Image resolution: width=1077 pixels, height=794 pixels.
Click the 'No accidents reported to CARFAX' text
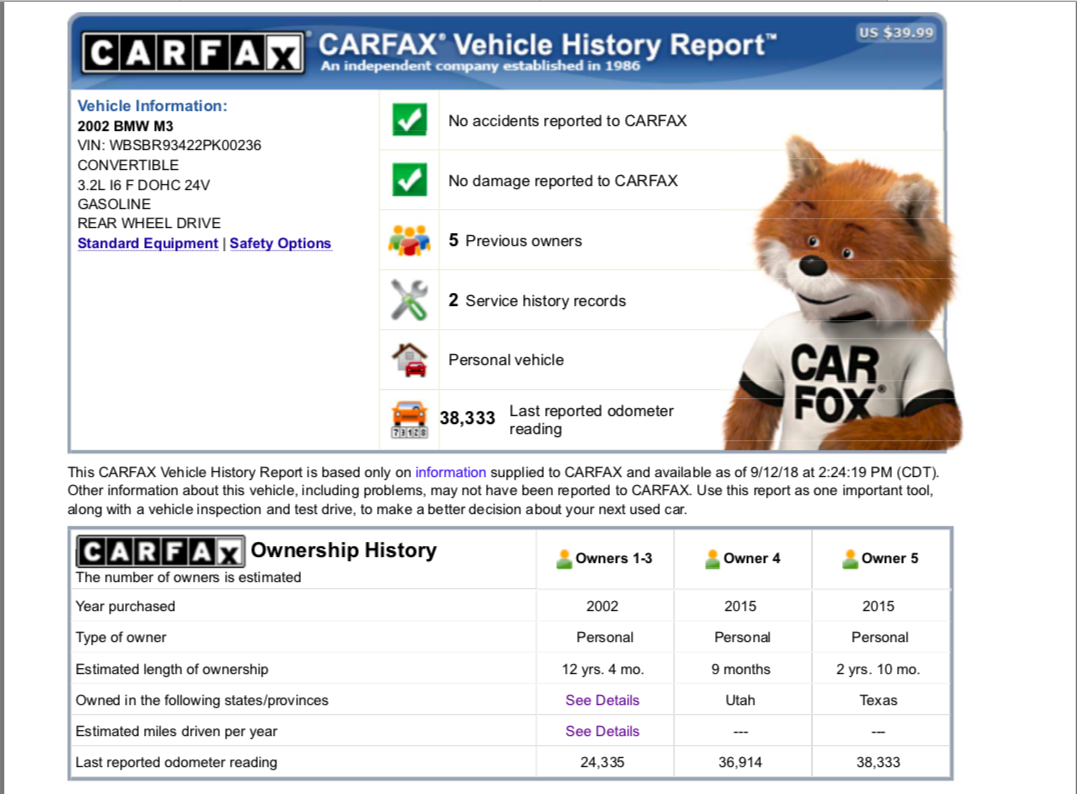567,121
